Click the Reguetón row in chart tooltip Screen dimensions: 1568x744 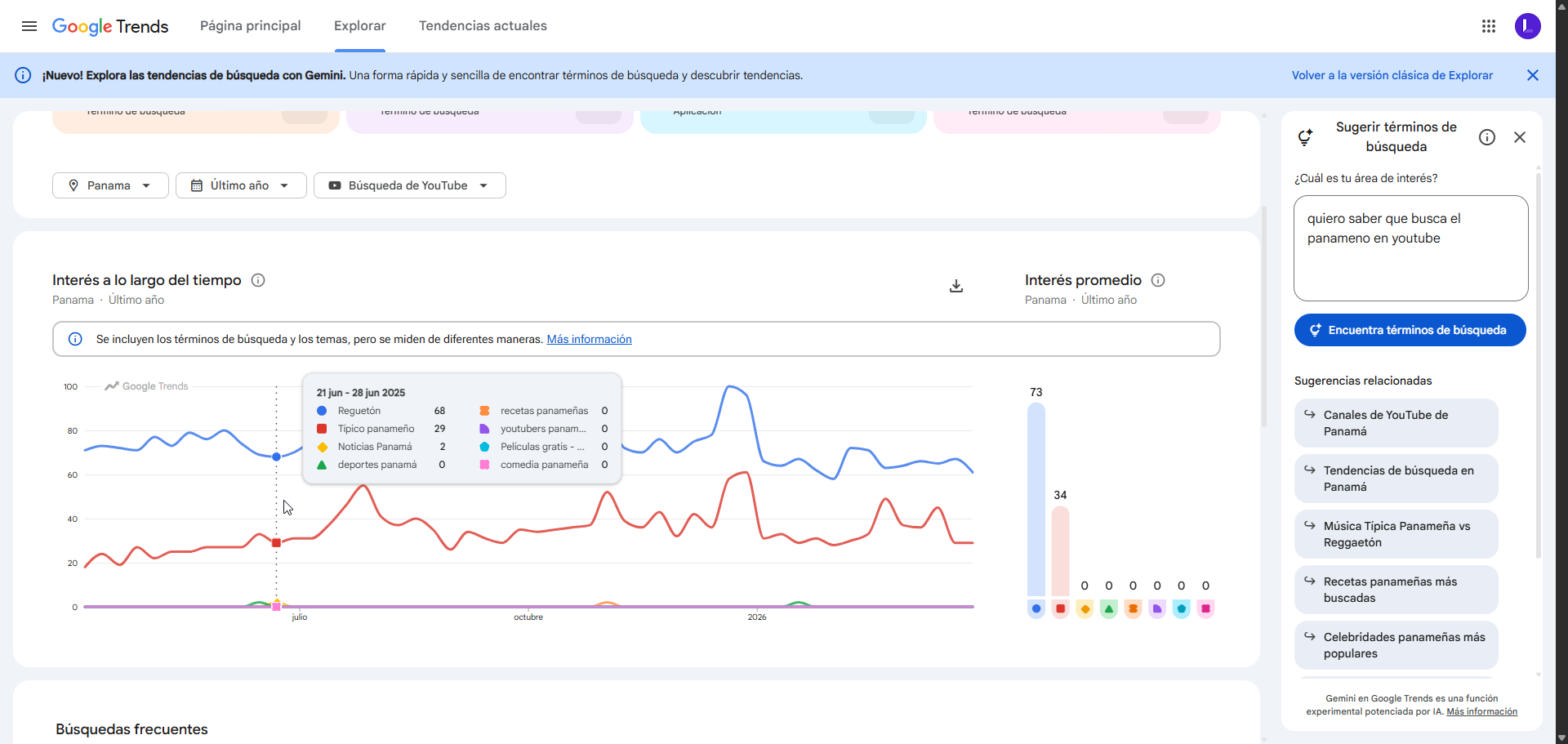(x=381, y=411)
